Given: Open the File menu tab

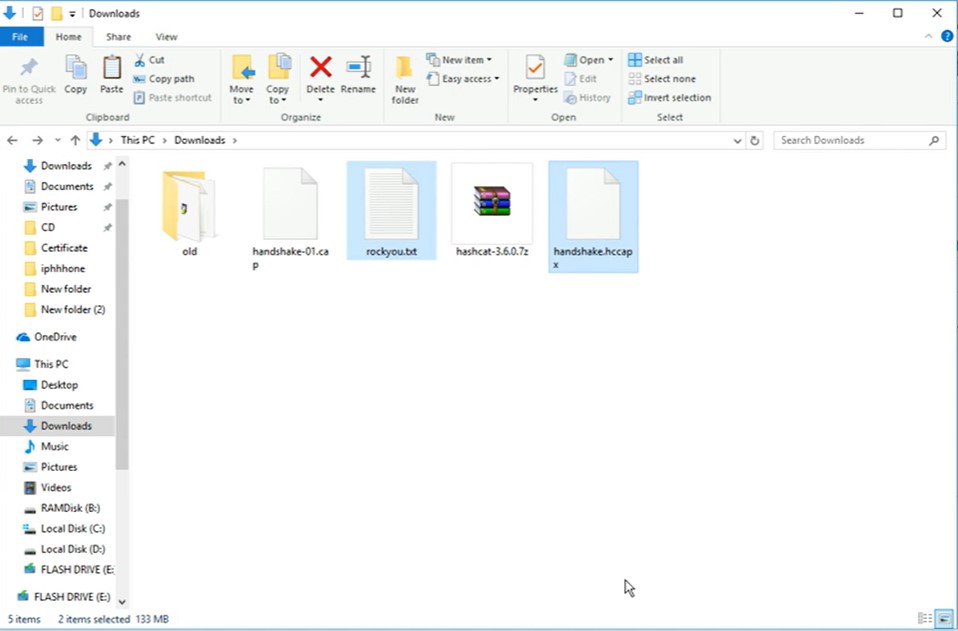Looking at the screenshot, I should tap(20, 37).
